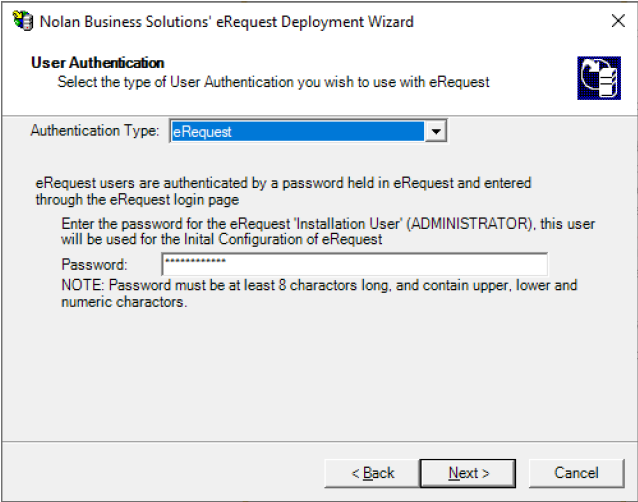This screenshot has height=502, width=638.
Task: Click the 'eRequest users are authenticated' description text
Action: point(283,183)
